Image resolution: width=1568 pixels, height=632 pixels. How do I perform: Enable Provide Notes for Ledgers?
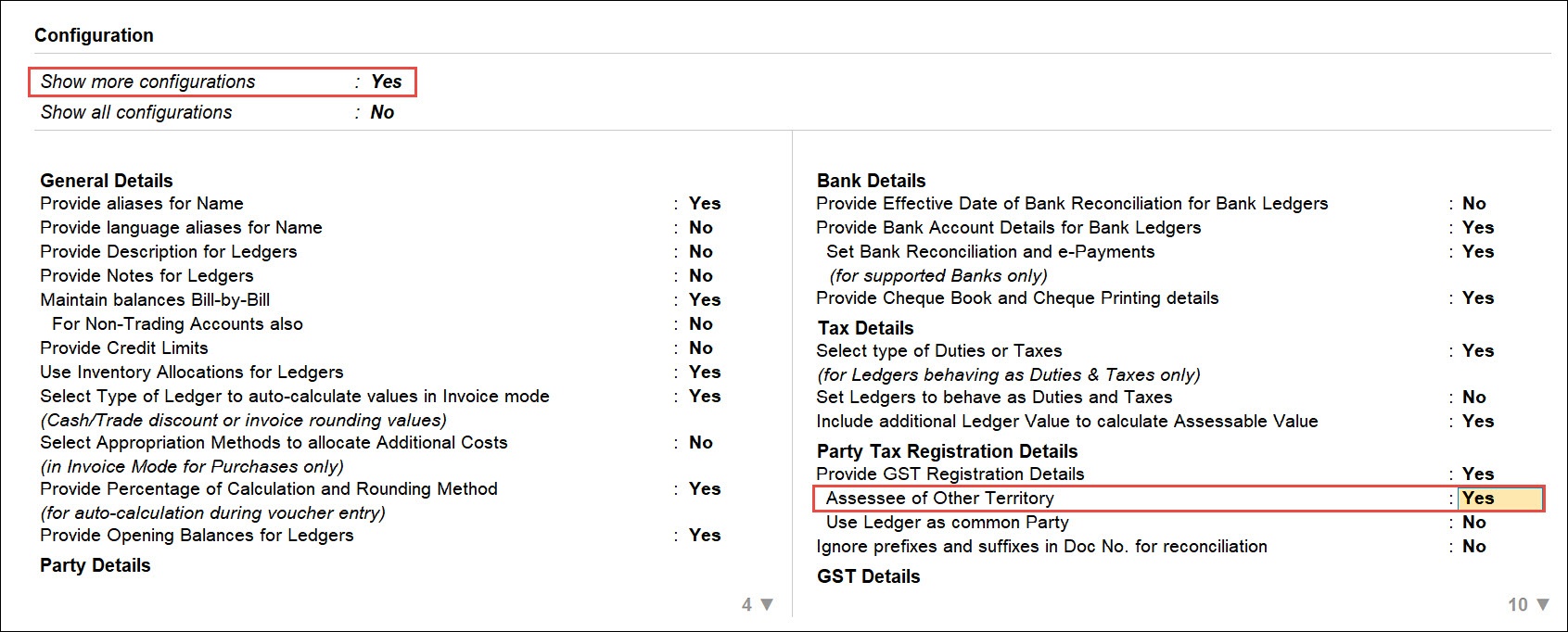pos(701,275)
